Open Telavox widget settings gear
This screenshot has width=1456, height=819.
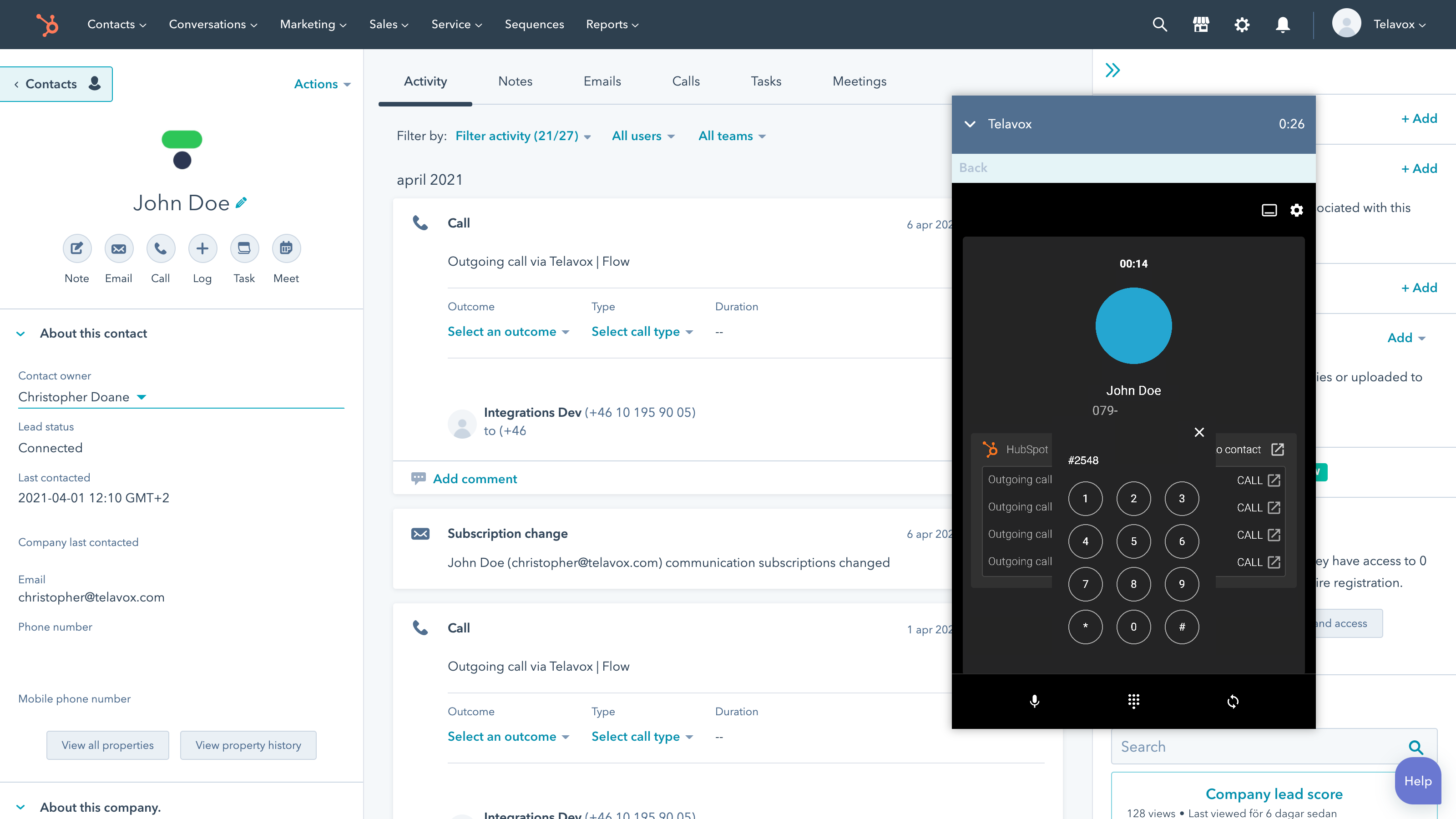click(x=1297, y=210)
